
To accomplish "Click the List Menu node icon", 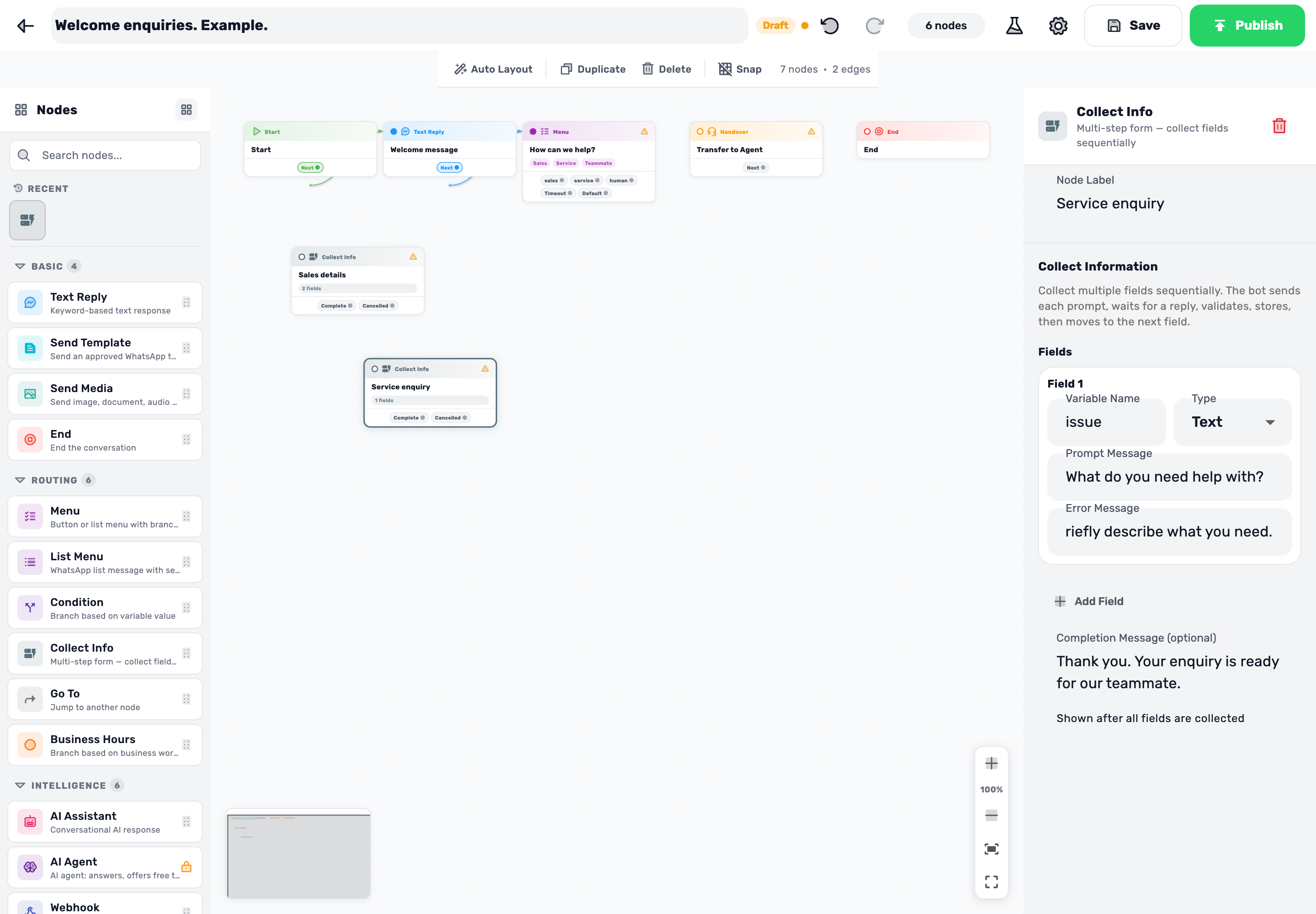I will click(x=30, y=562).
